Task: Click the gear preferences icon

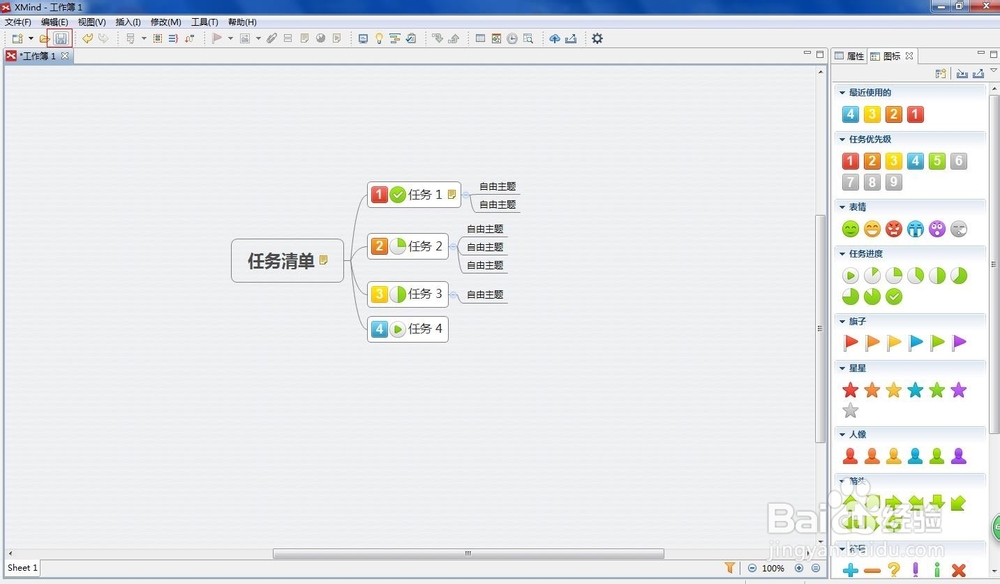Action: pyautogui.click(x=597, y=39)
